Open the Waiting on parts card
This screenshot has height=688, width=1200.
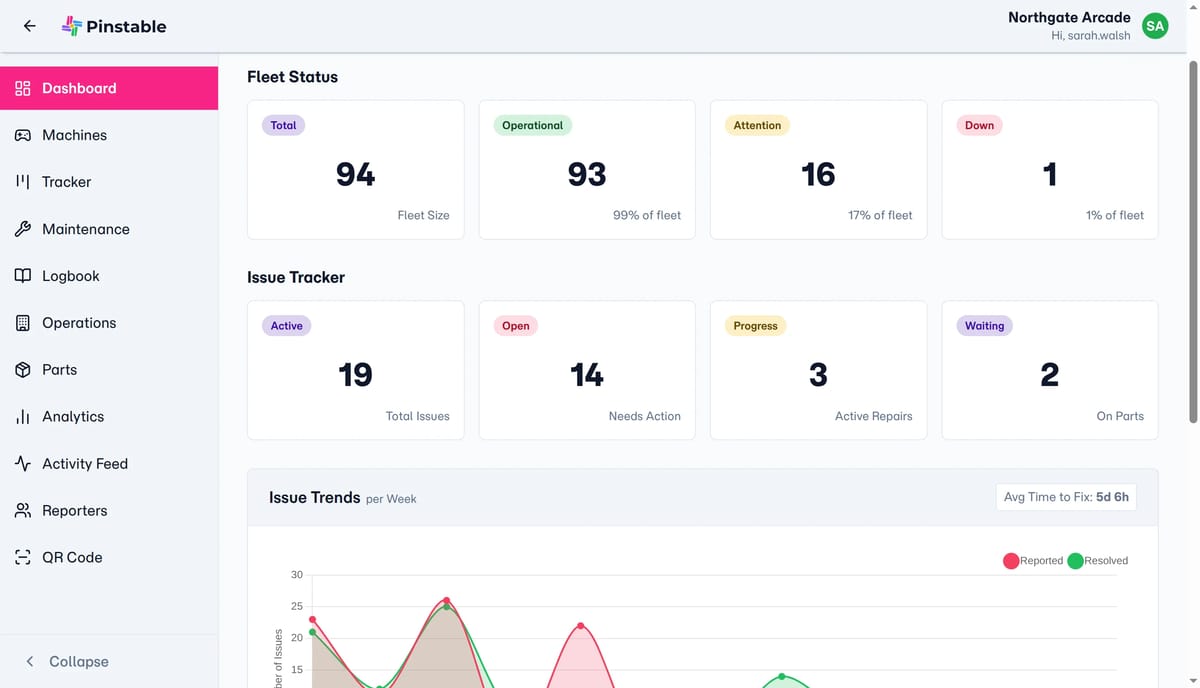[1050, 370]
